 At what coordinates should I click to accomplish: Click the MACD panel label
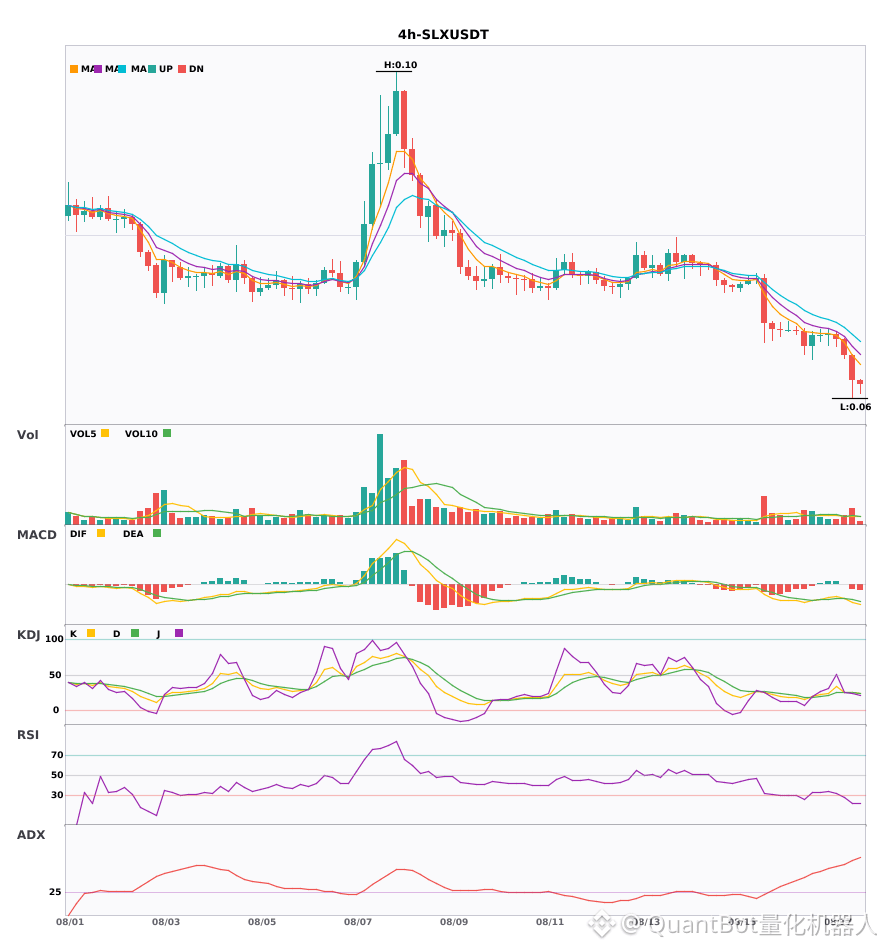[36, 534]
